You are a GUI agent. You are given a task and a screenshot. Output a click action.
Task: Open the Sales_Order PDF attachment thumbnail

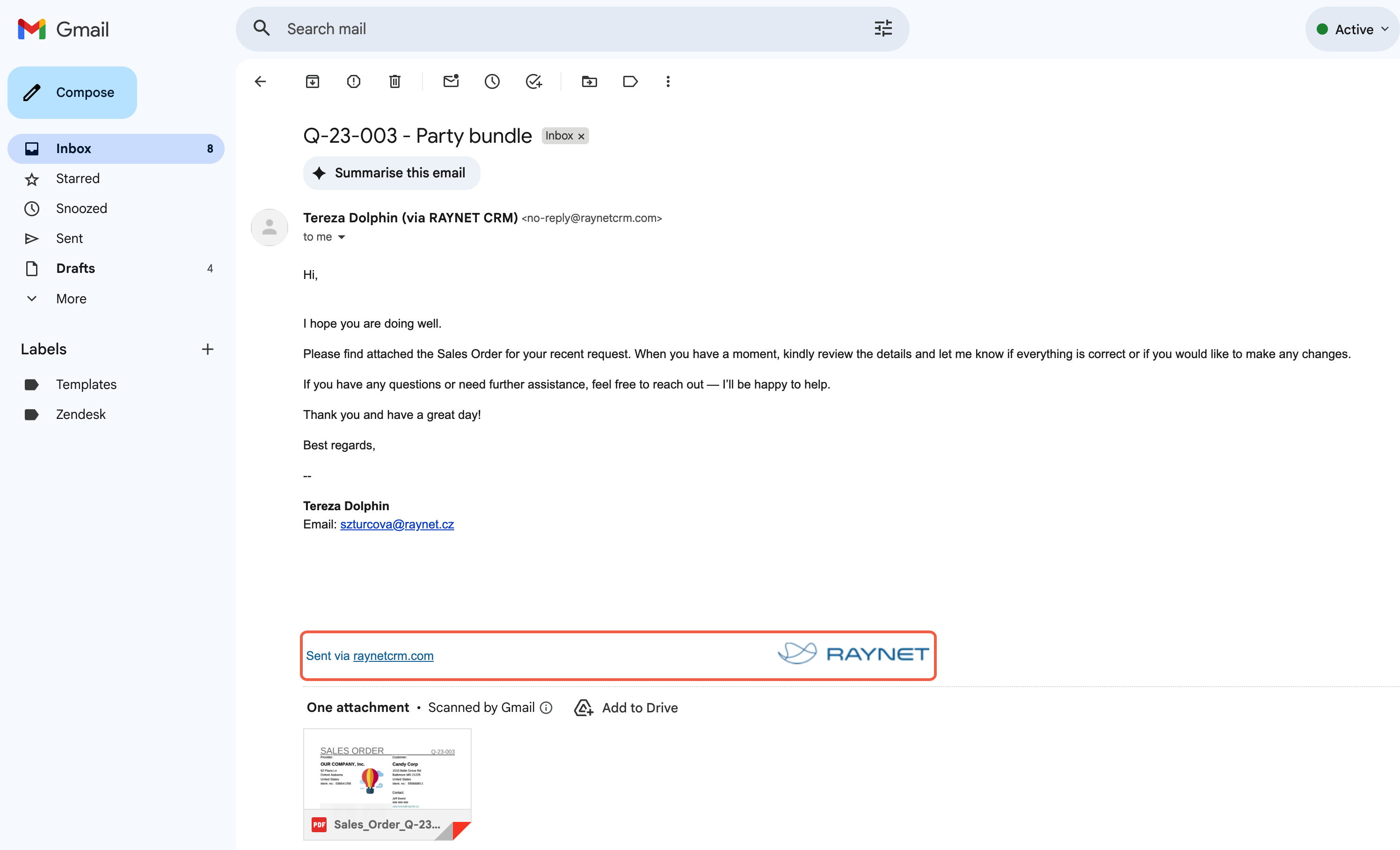point(387,784)
